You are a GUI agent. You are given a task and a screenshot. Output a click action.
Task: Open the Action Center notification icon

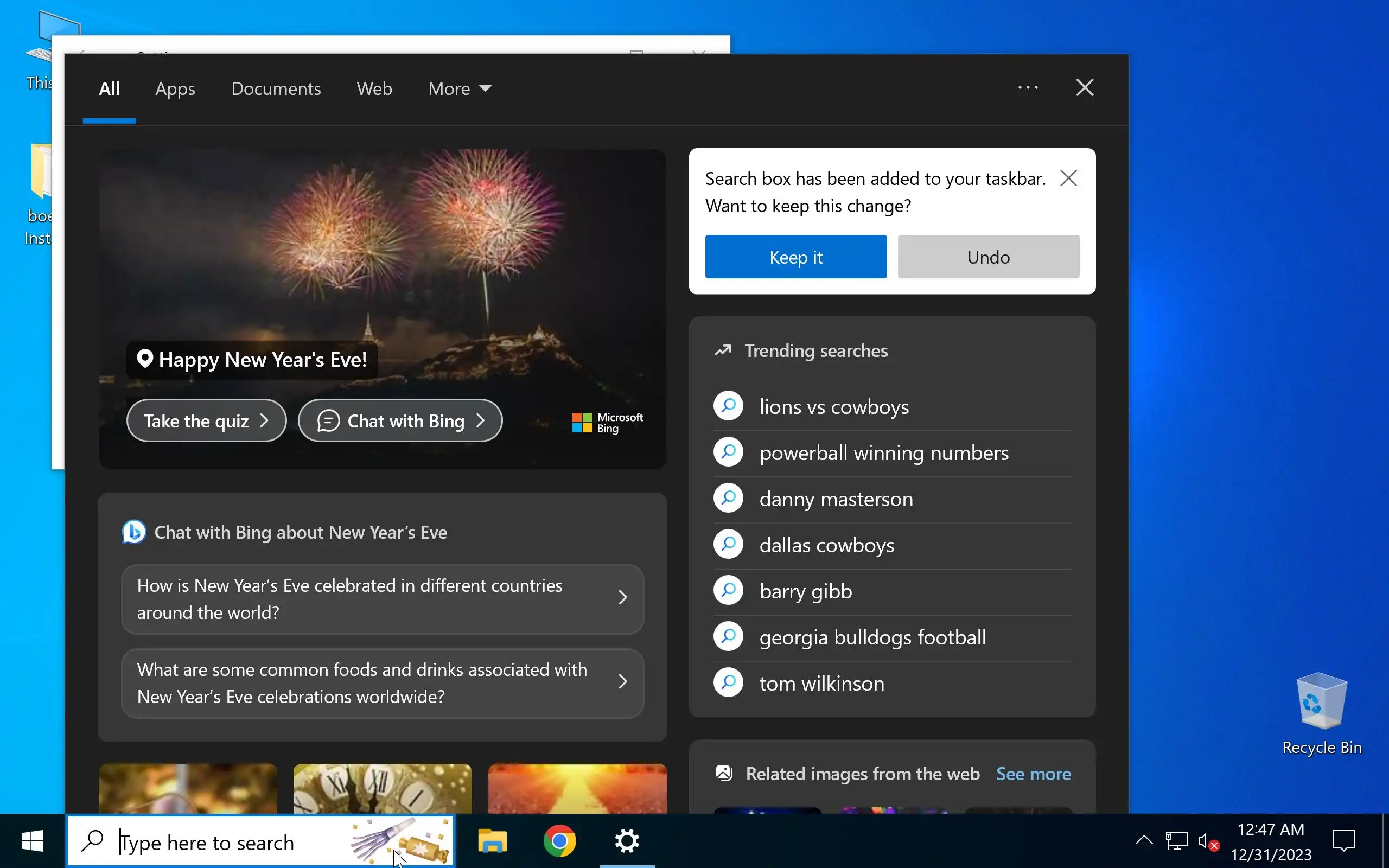tap(1343, 841)
